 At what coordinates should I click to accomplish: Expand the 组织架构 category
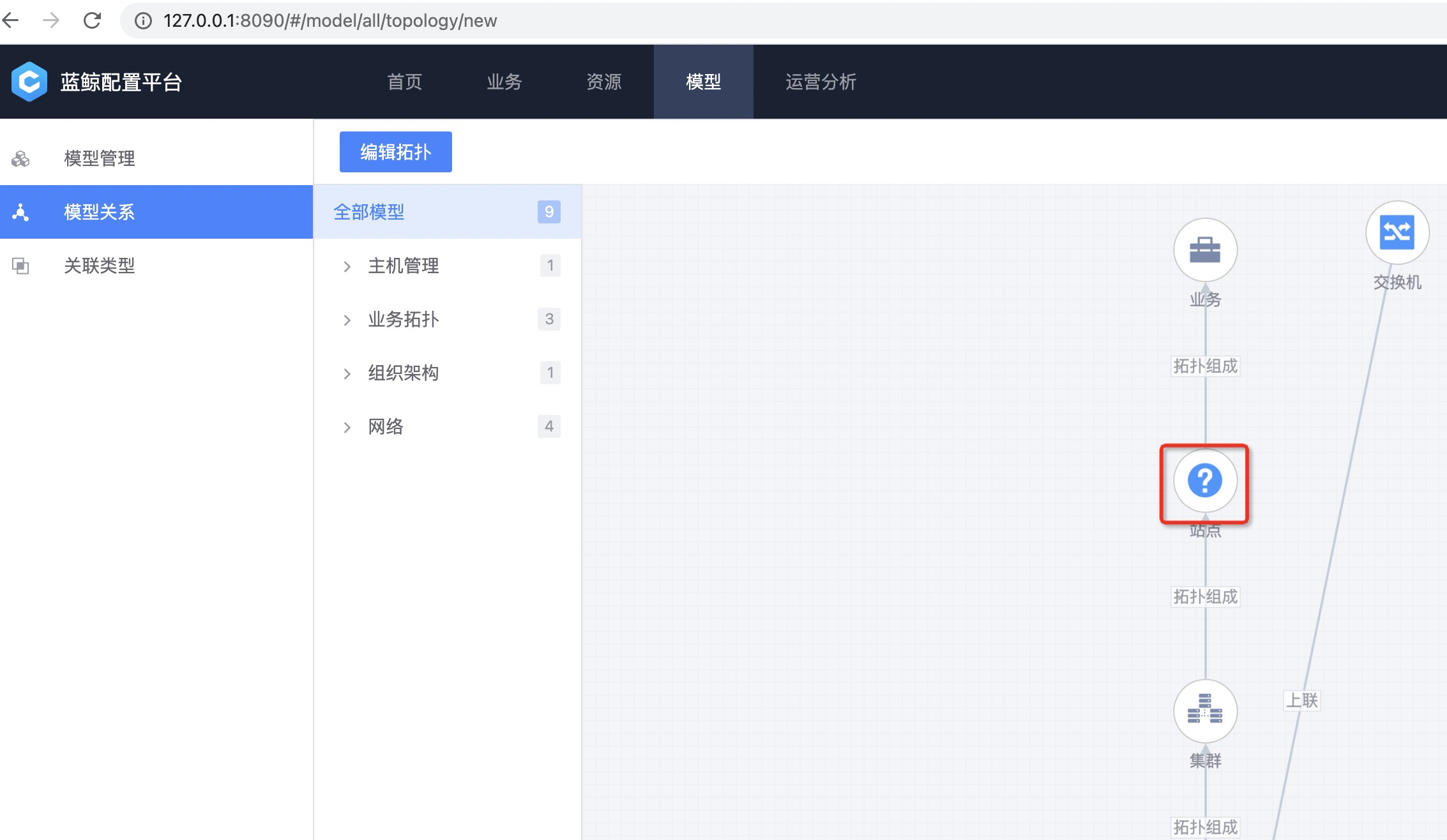[347, 373]
